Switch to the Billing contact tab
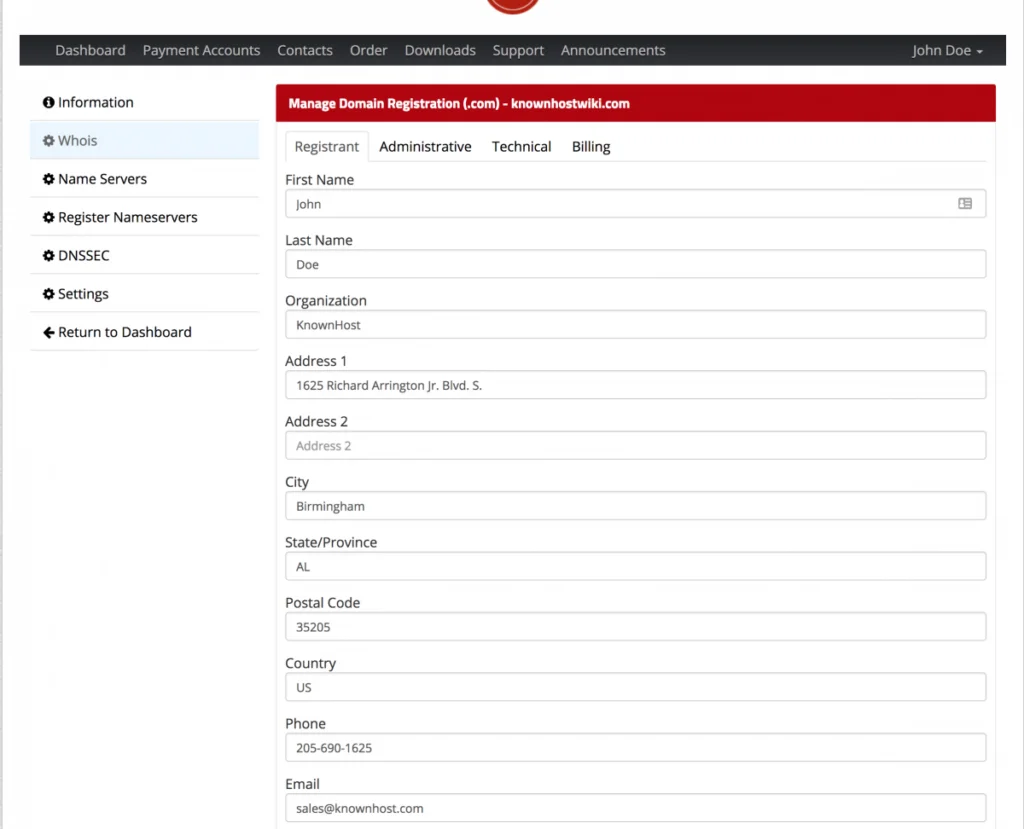 (591, 146)
